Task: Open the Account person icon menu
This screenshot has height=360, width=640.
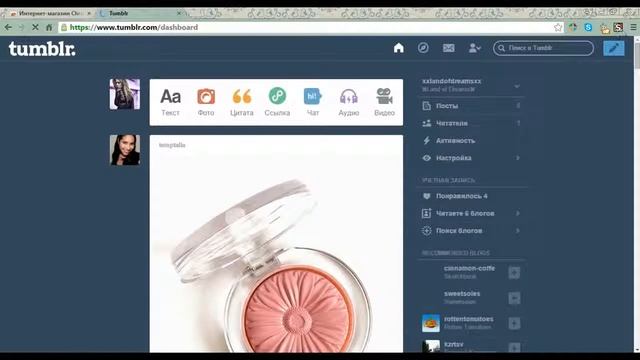Action: tap(474, 48)
